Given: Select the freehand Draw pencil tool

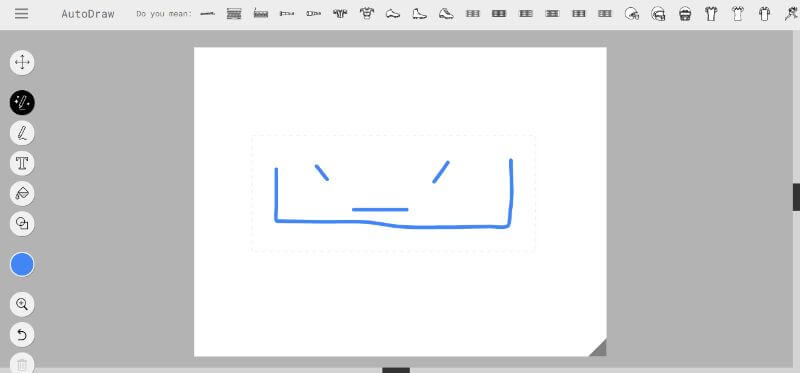Looking at the screenshot, I should click(x=22, y=133).
